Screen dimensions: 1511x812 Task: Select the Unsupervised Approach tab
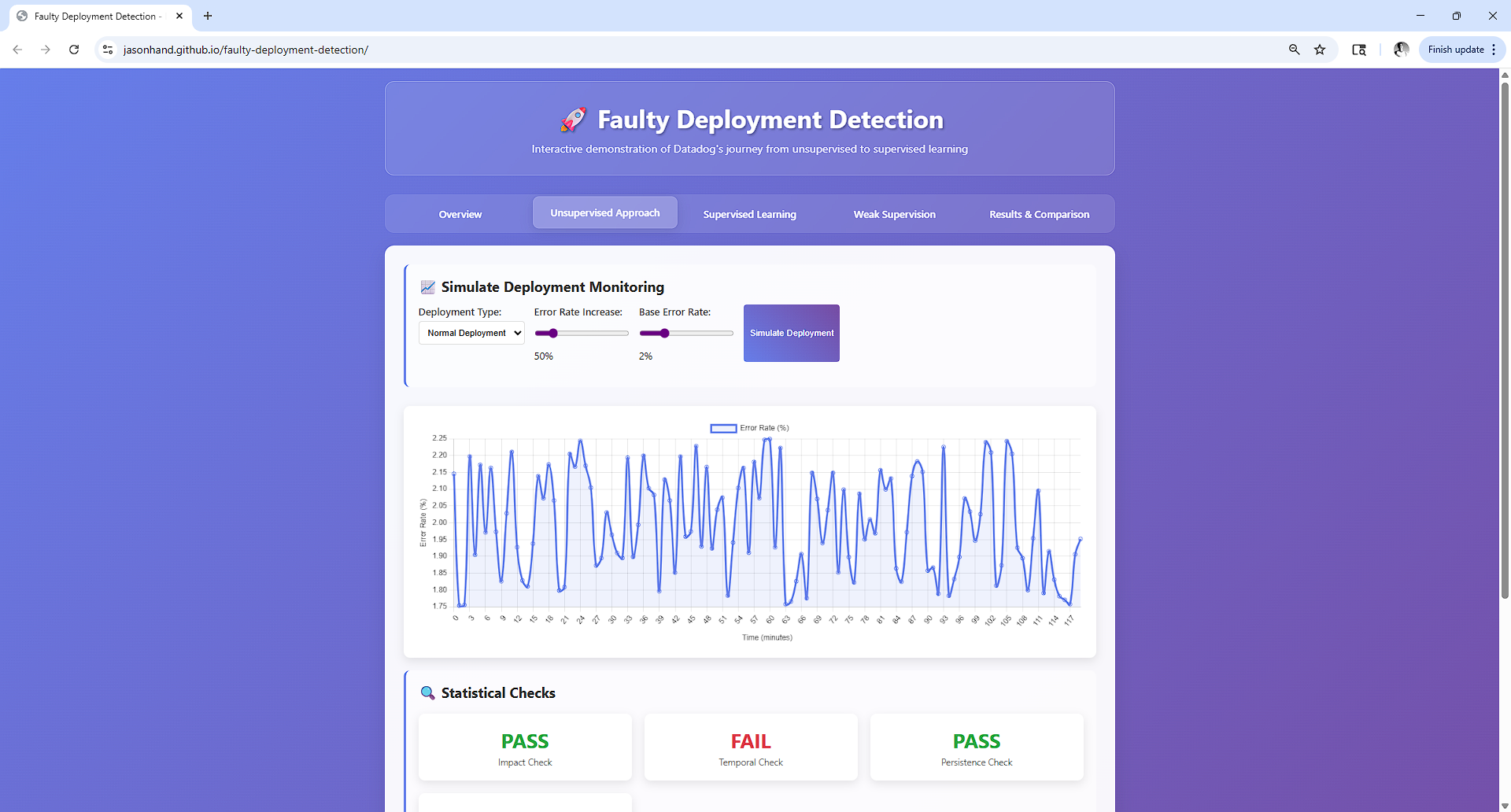(x=605, y=212)
